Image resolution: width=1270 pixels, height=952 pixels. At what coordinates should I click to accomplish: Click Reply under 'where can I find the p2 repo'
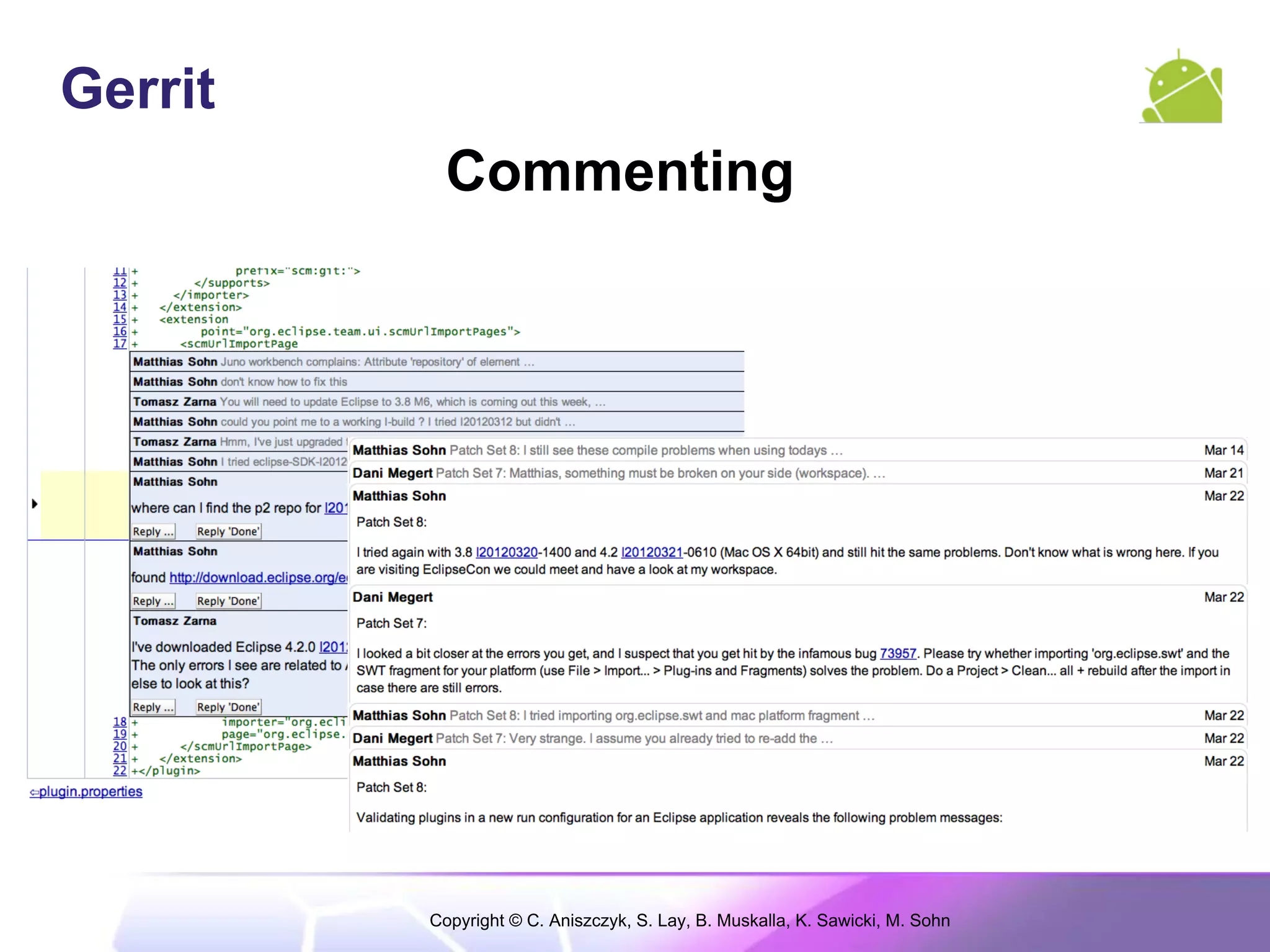[x=153, y=532]
